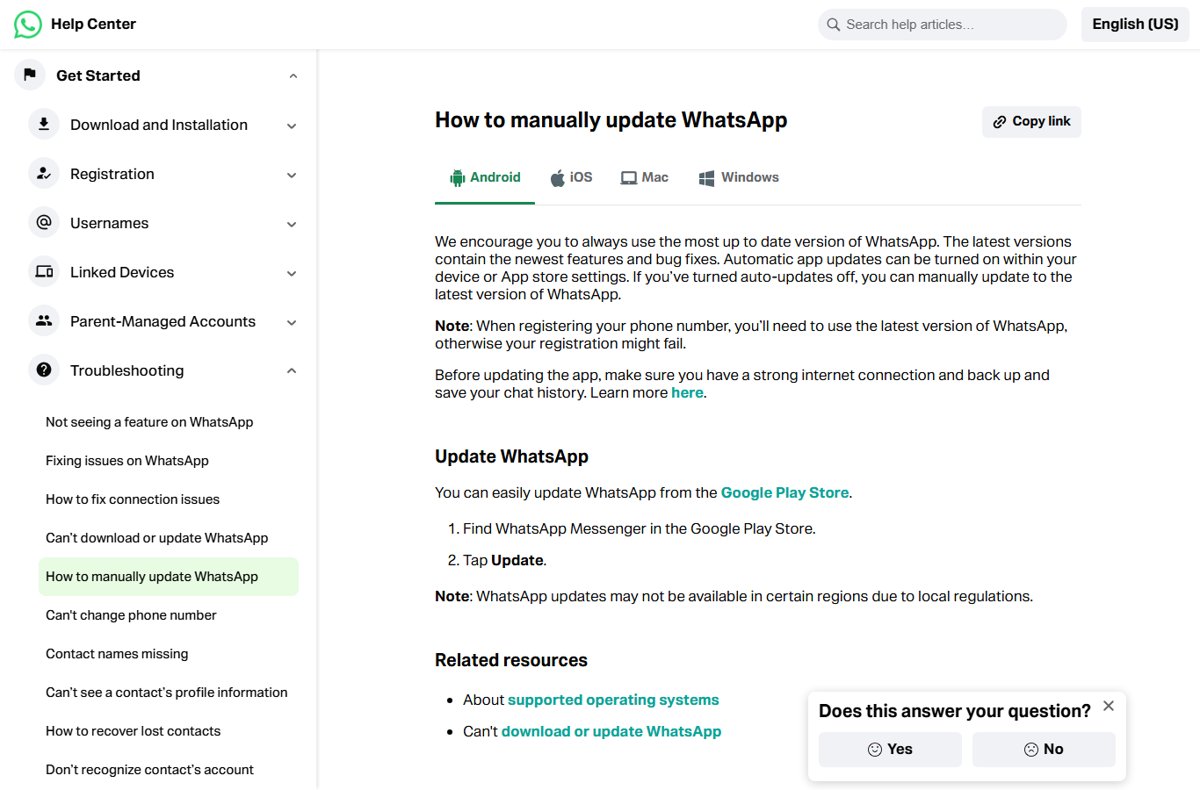The width and height of the screenshot is (1200, 790).
Task: Switch to the Windows tab
Action: 738,178
